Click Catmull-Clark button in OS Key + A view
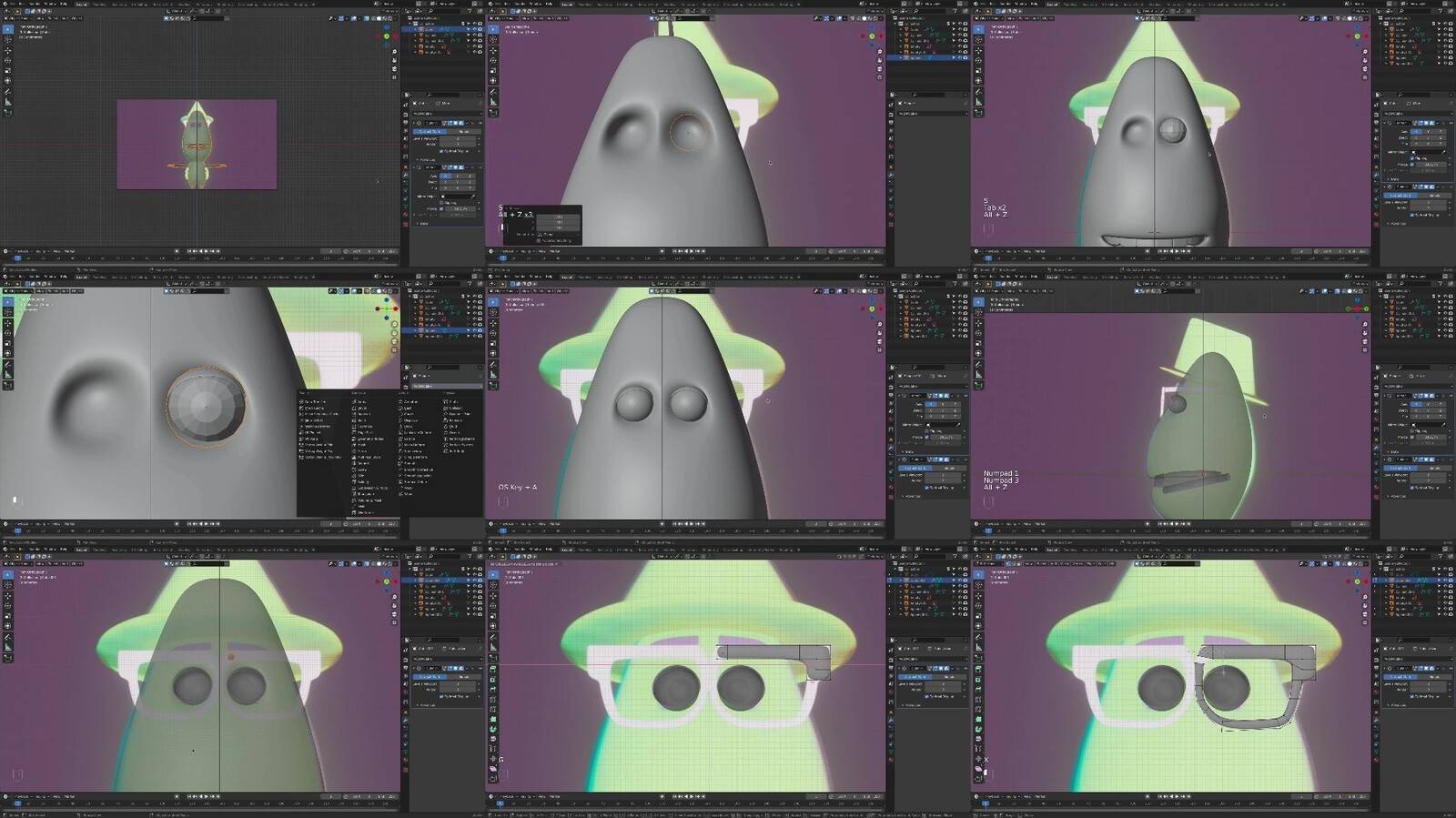This screenshot has height=818, width=1456. click(x=915, y=469)
